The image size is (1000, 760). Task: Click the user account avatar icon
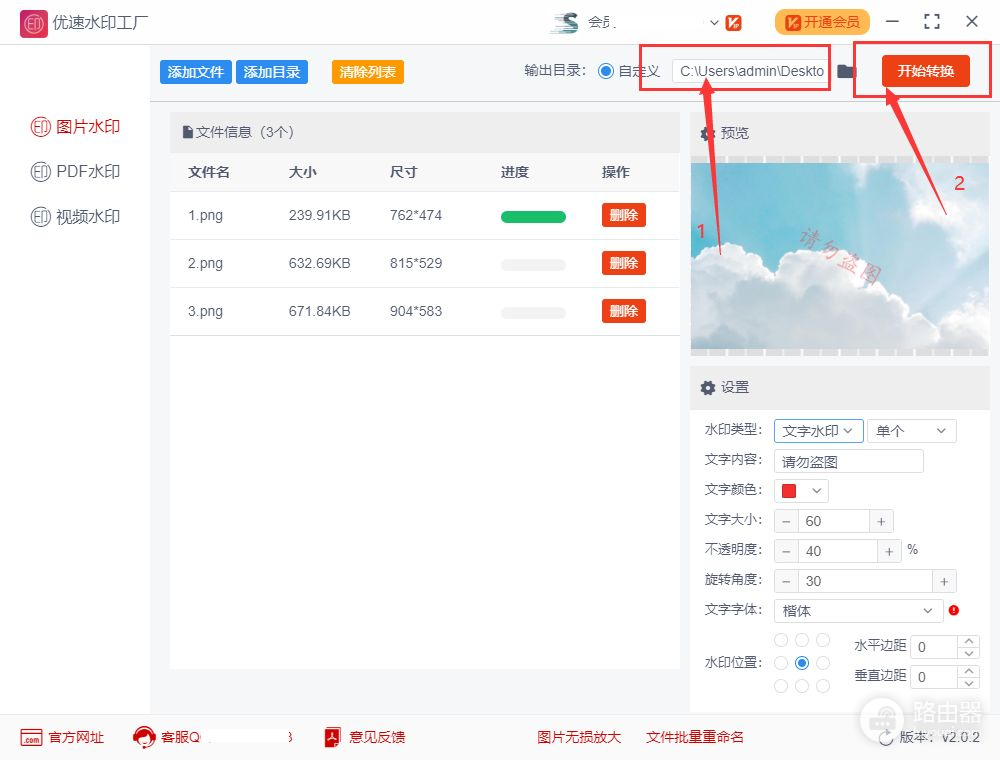(x=565, y=22)
